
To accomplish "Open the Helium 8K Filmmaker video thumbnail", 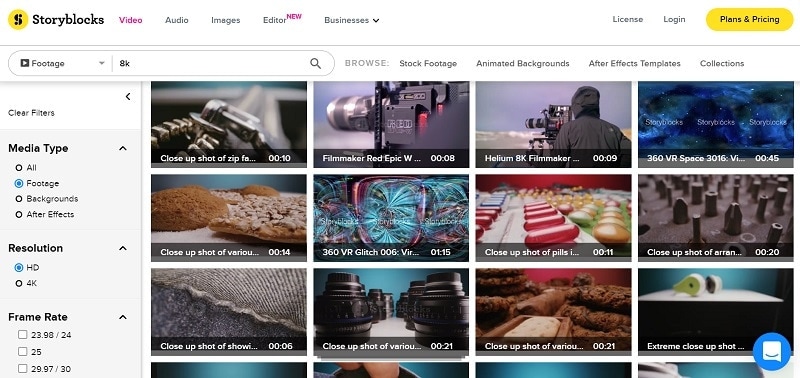I will tap(553, 124).
